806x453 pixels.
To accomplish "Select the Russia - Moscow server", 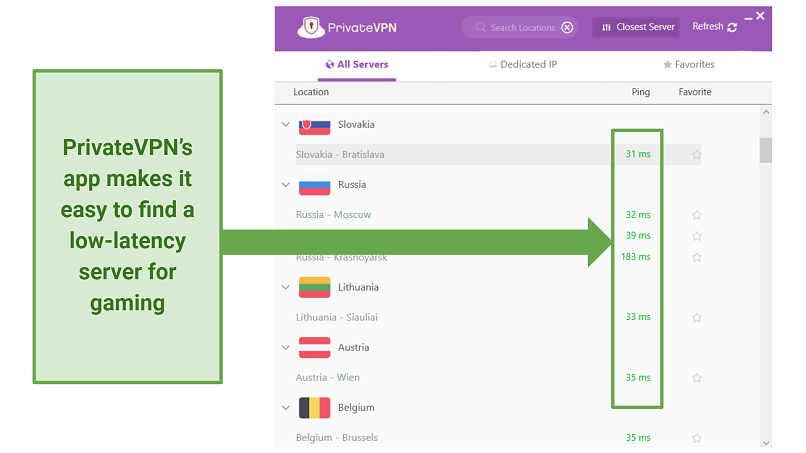I will click(x=333, y=215).
